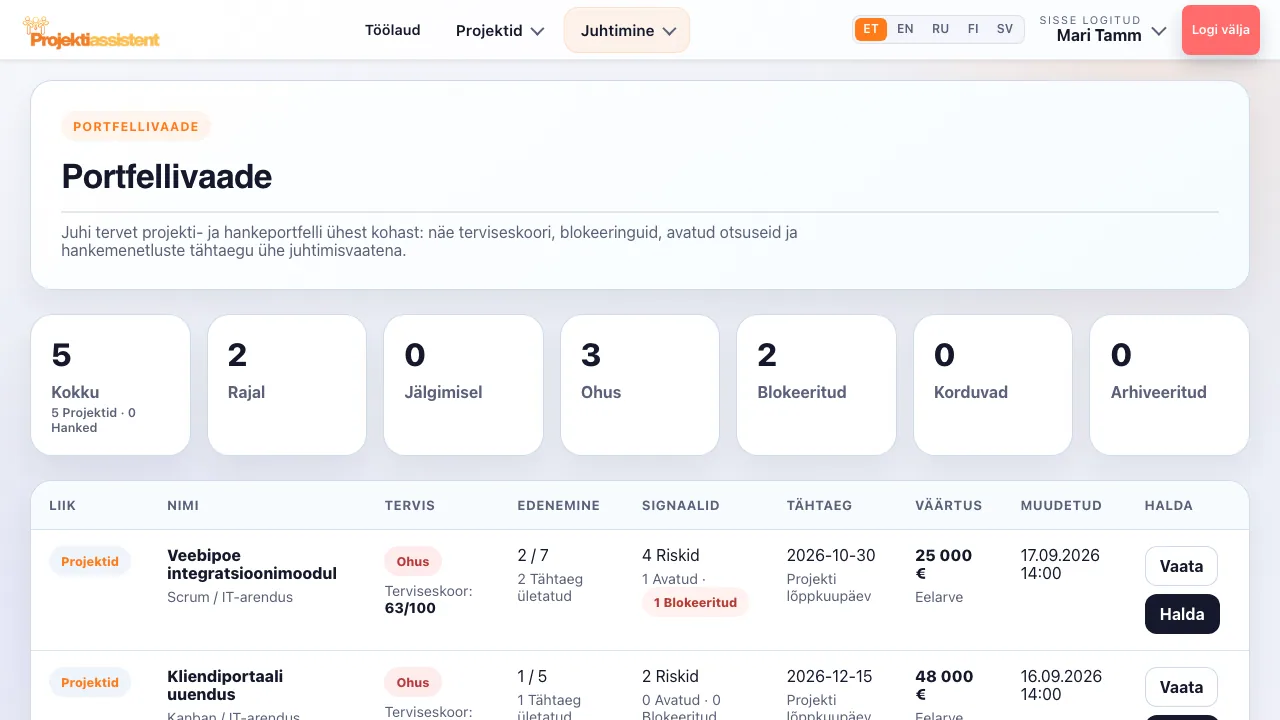Select the Rajal summary card
This screenshot has width=1280, height=720.
click(287, 385)
